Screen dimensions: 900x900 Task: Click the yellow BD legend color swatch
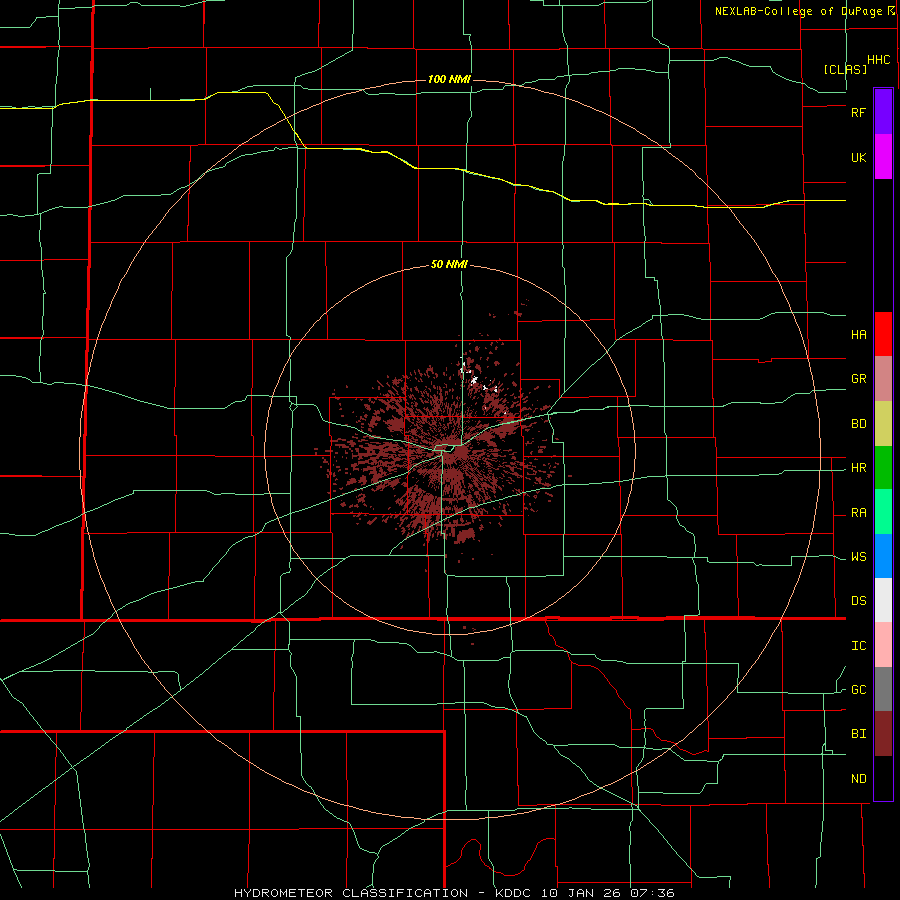tap(883, 424)
